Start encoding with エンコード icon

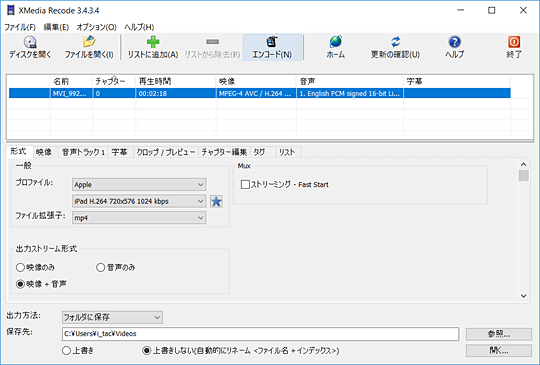pos(272,42)
